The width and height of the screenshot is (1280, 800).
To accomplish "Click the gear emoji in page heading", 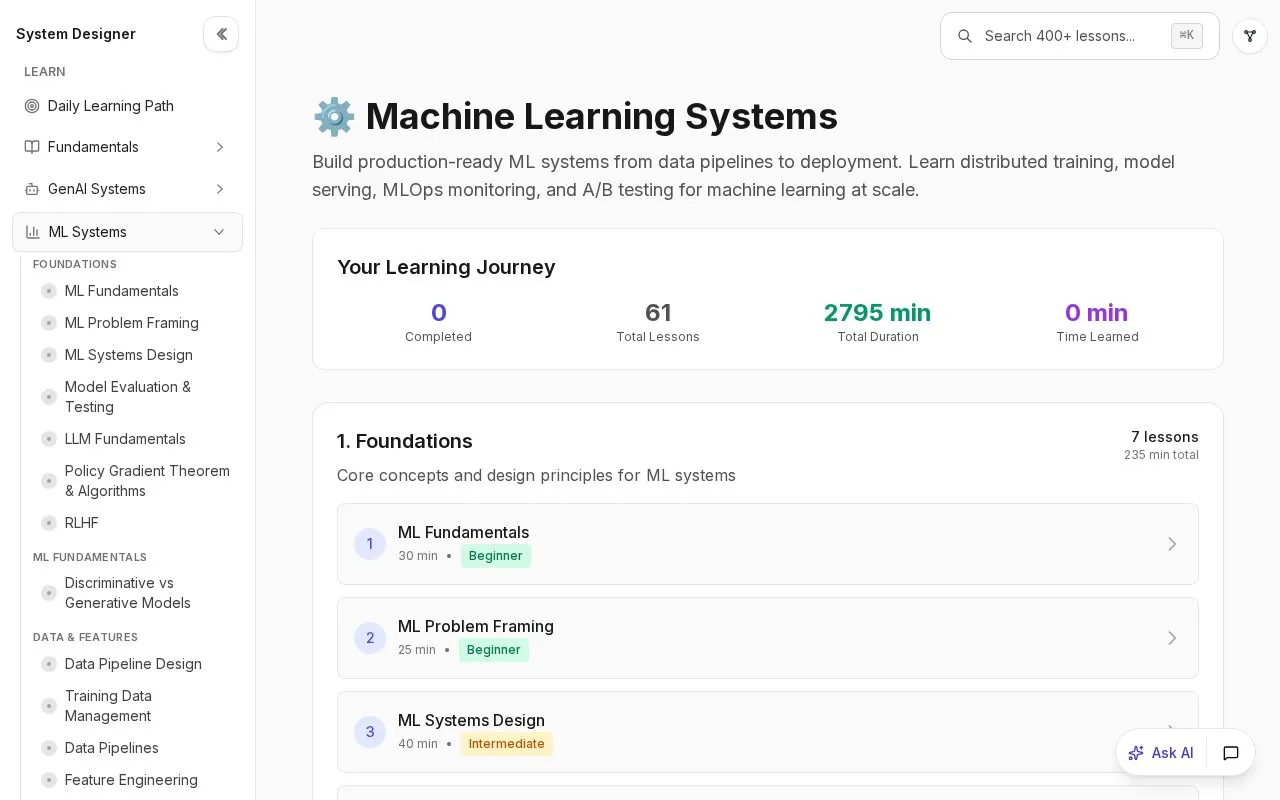I will point(334,117).
